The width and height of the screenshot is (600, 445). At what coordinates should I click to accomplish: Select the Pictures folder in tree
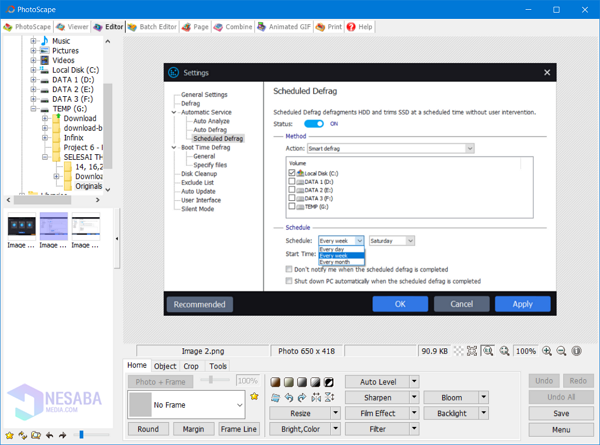click(65, 51)
